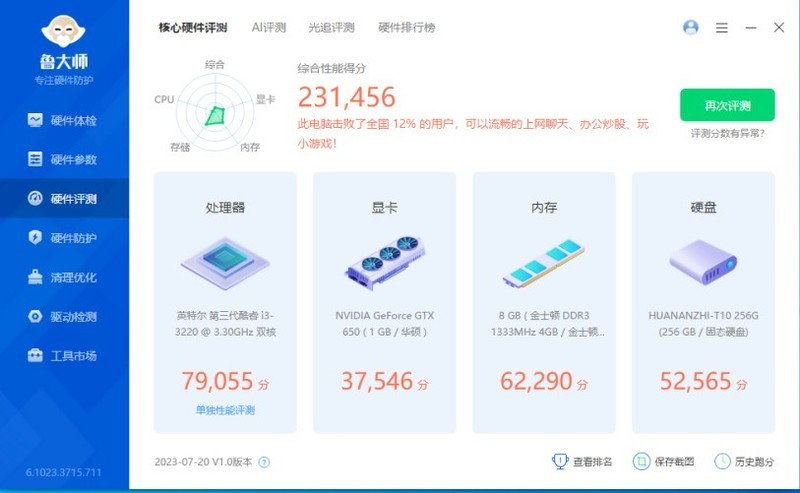
Task: Open 清理优化 in the sidebar
Action: coord(64,277)
